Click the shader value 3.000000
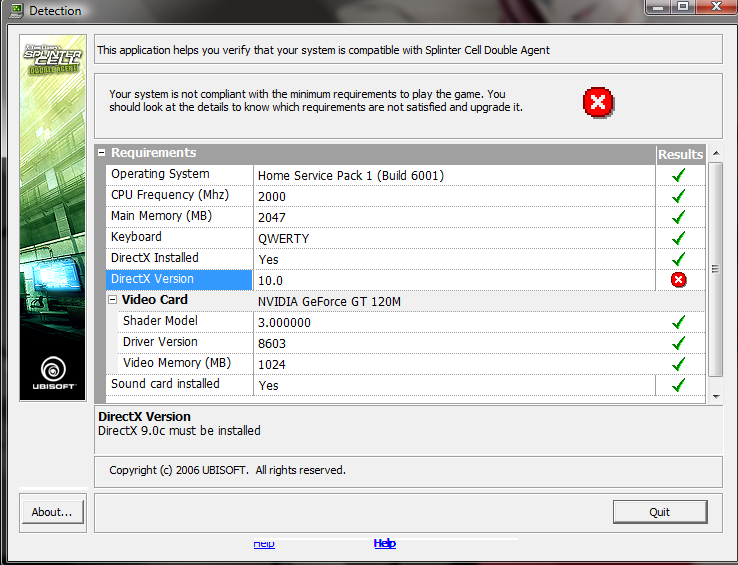This screenshot has height=565, width=738. coord(284,323)
